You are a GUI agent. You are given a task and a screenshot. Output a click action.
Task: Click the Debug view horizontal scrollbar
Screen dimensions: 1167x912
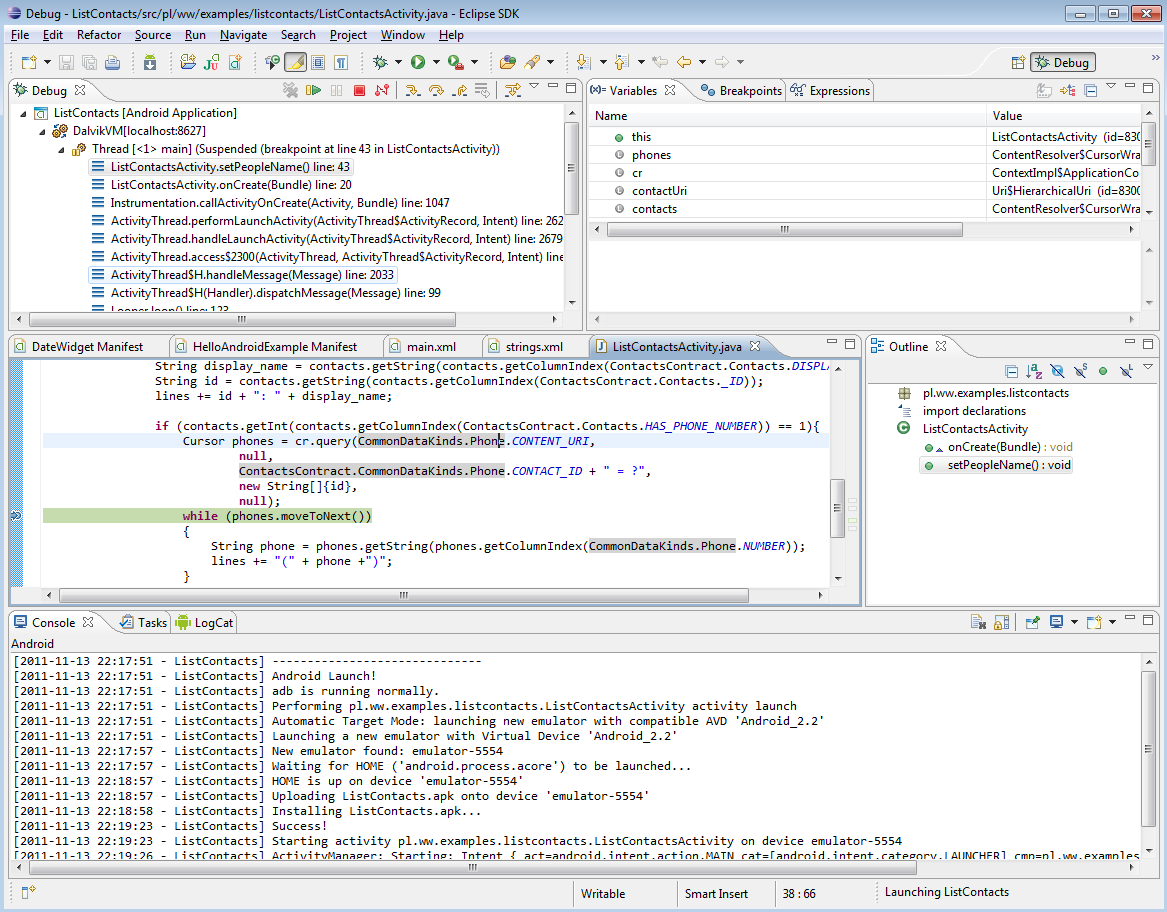tap(242, 319)
